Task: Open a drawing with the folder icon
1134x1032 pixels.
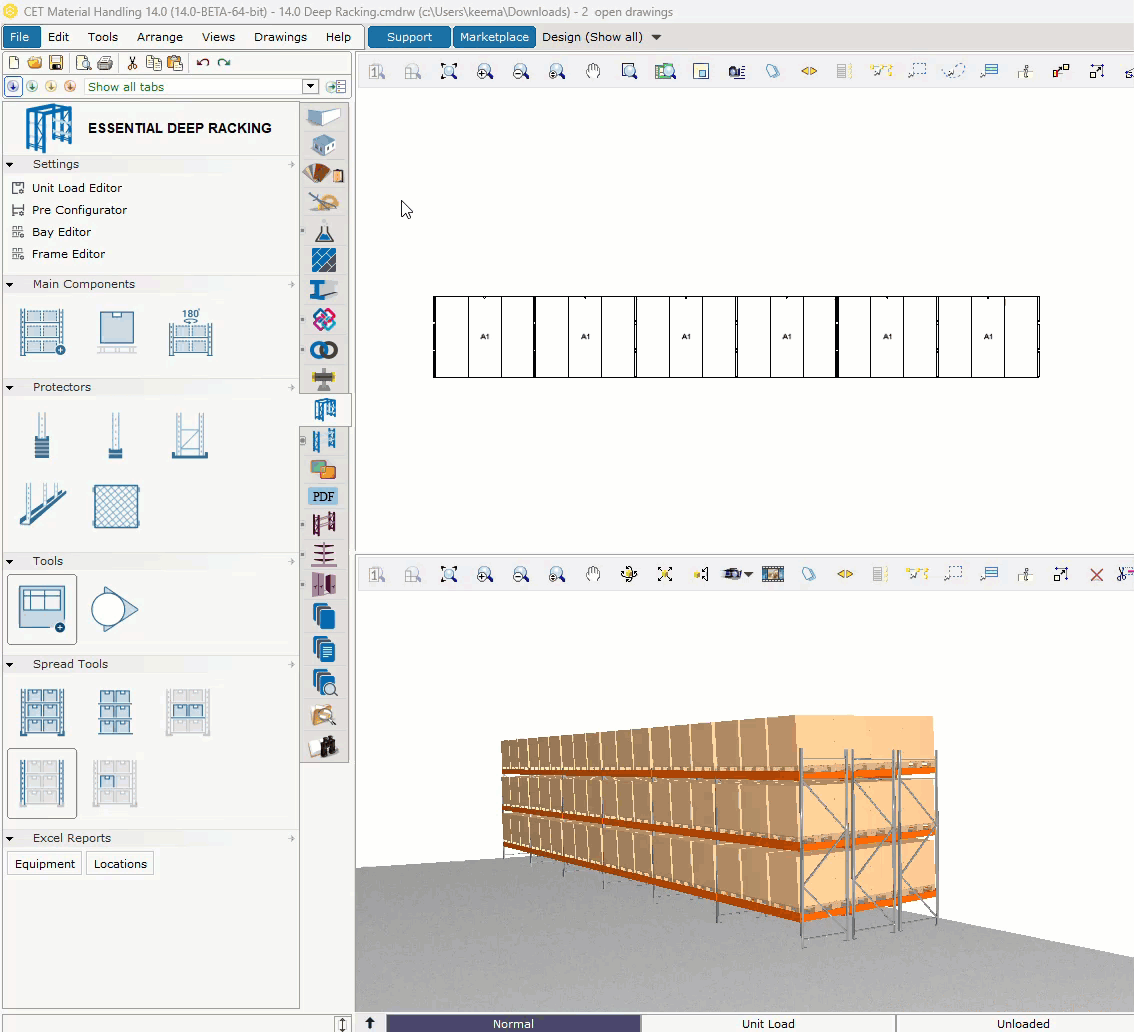Action: (x=34, y=63)
